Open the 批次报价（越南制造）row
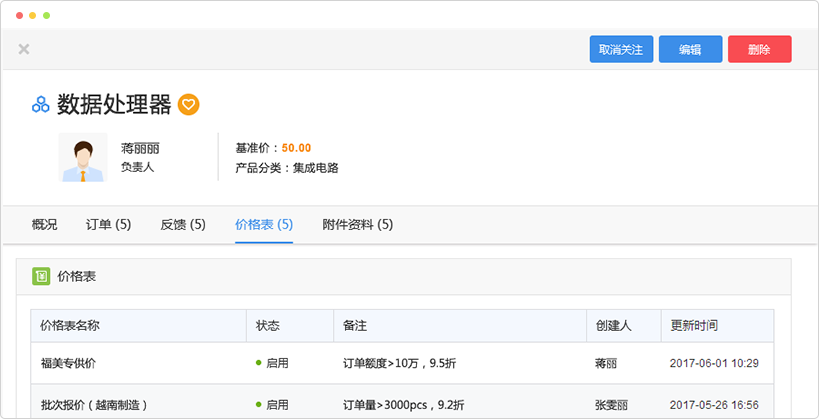This screenshot has width=819, height=419. tap(94, 404)
